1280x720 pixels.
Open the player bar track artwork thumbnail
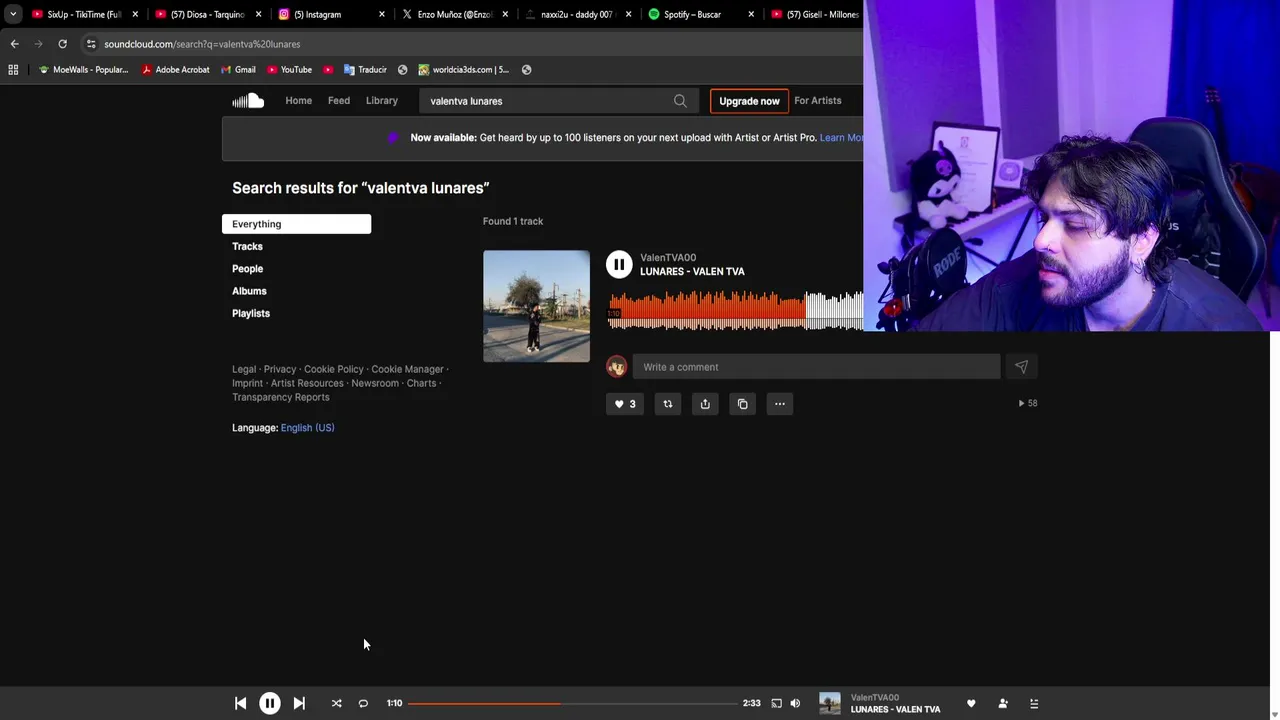[x=830, y=703]
